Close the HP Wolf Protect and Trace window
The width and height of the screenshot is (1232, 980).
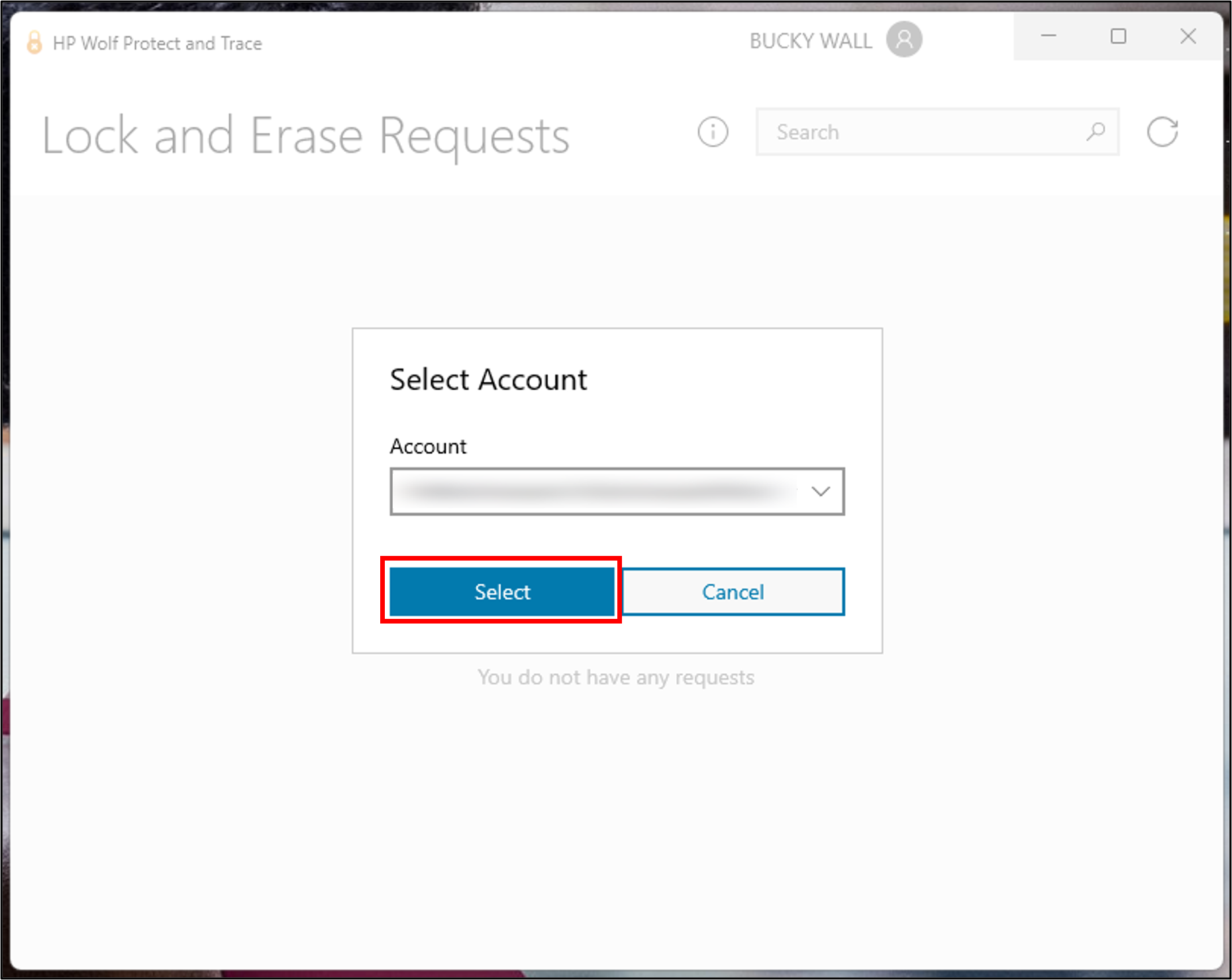(1189, 37)
